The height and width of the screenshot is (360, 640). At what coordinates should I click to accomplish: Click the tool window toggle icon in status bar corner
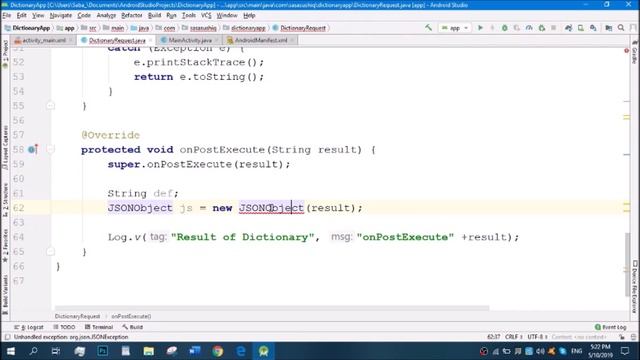[x=7, y=337]
